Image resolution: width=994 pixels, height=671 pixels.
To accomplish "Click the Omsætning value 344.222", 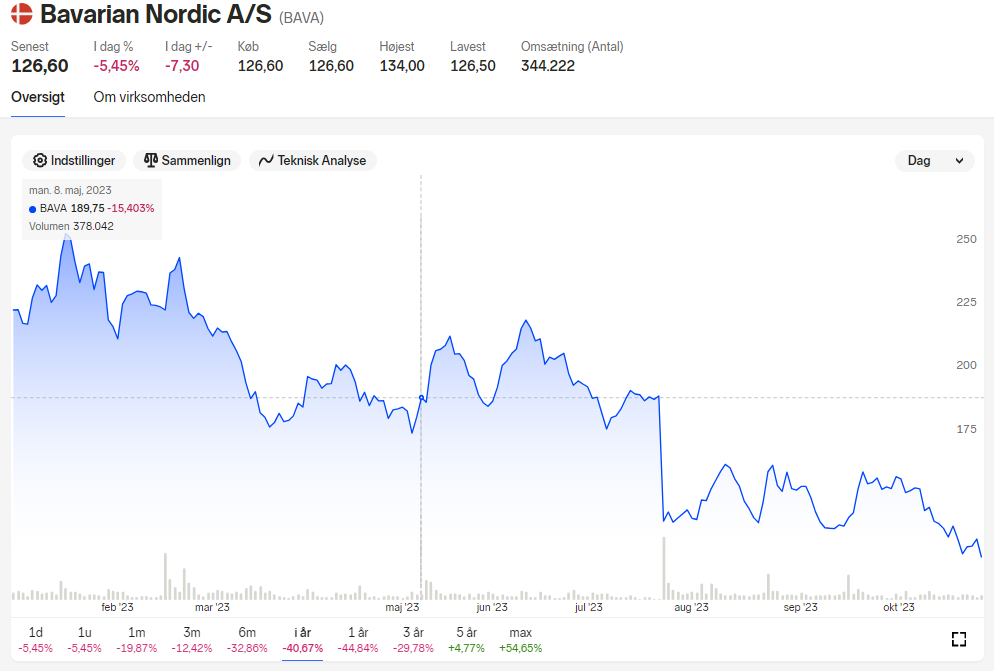I will pyautogui.click(x=548, y=66).
